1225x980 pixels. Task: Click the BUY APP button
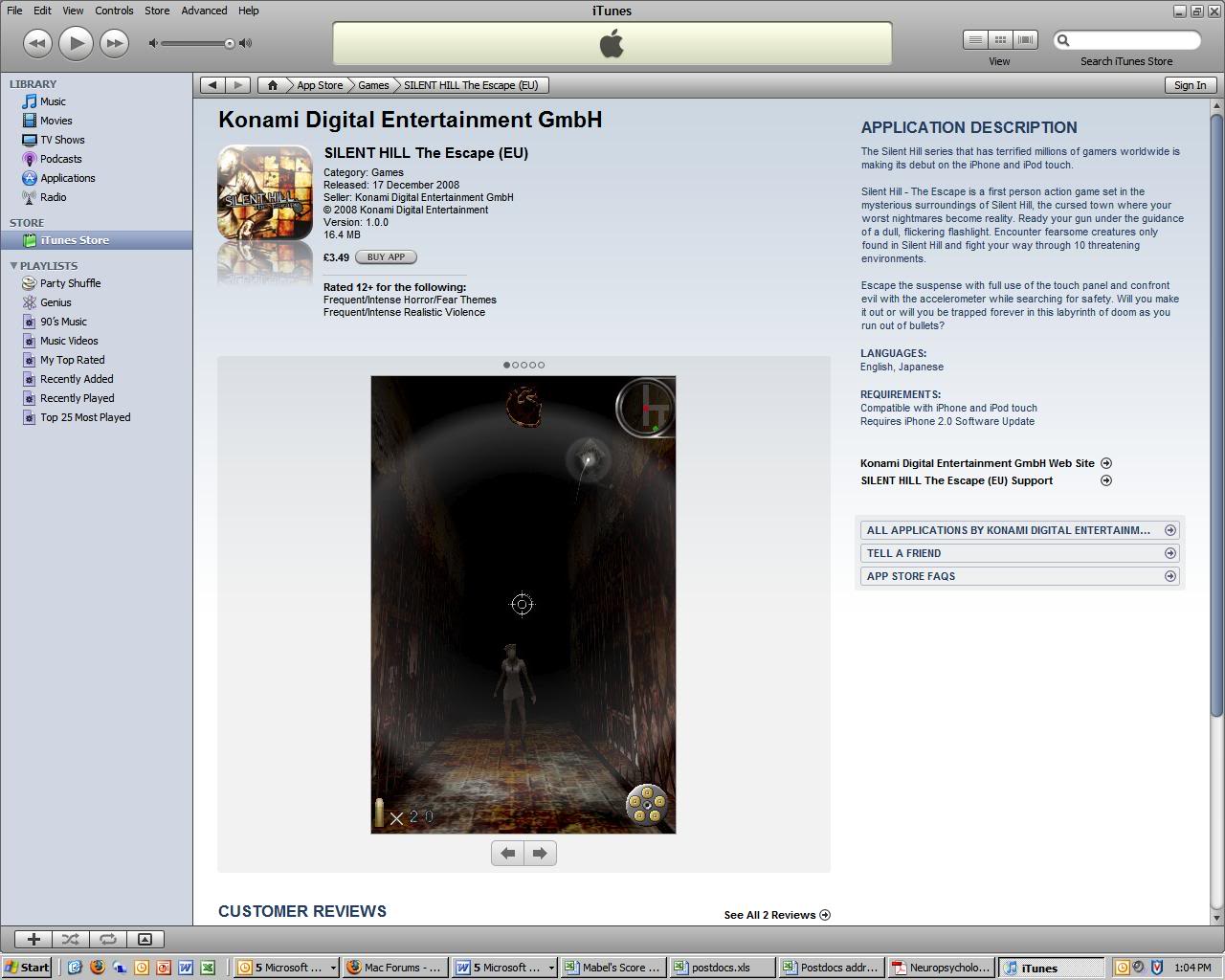[x=386, y=256]
